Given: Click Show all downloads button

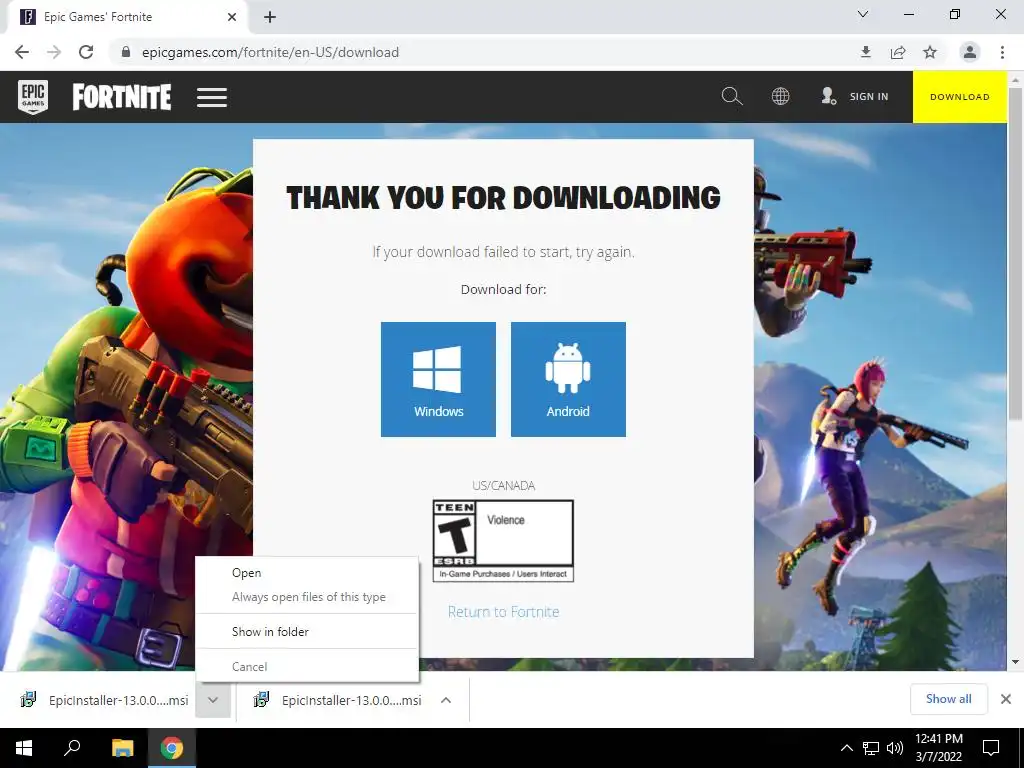Looking at the screenshot, I should point(948,699).
